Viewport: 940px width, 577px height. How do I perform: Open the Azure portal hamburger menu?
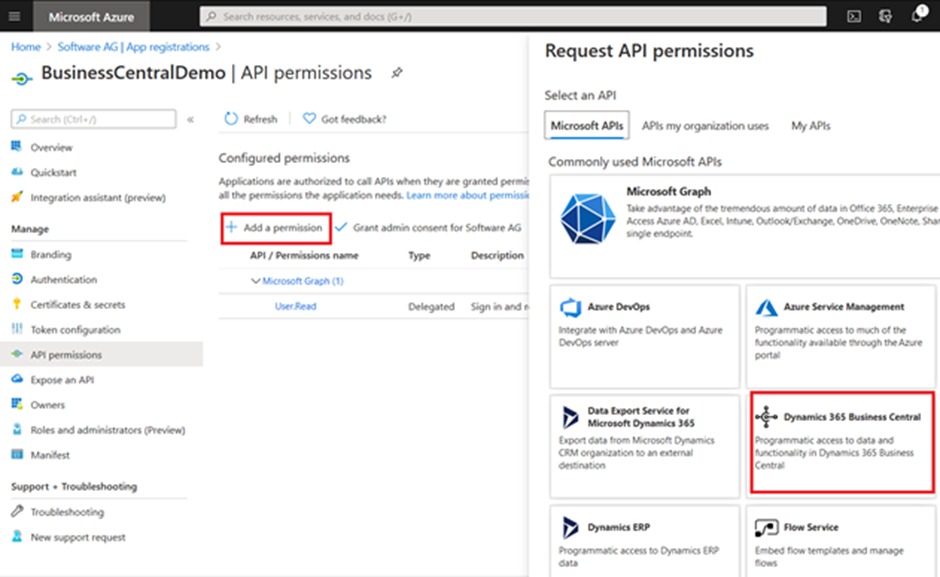point(14,16)
